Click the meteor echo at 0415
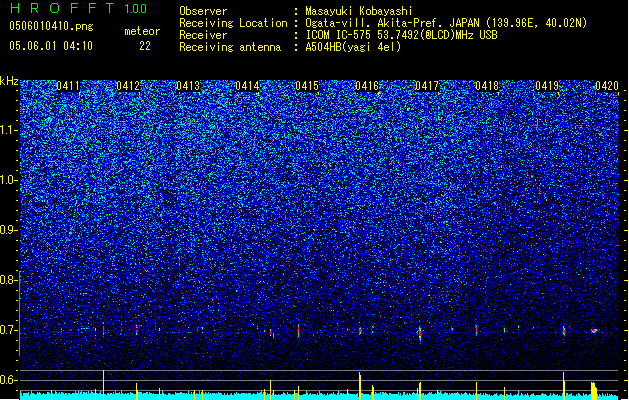Image resolution: width=629 pixels, height=400 pixels. (x=298, y=331)
